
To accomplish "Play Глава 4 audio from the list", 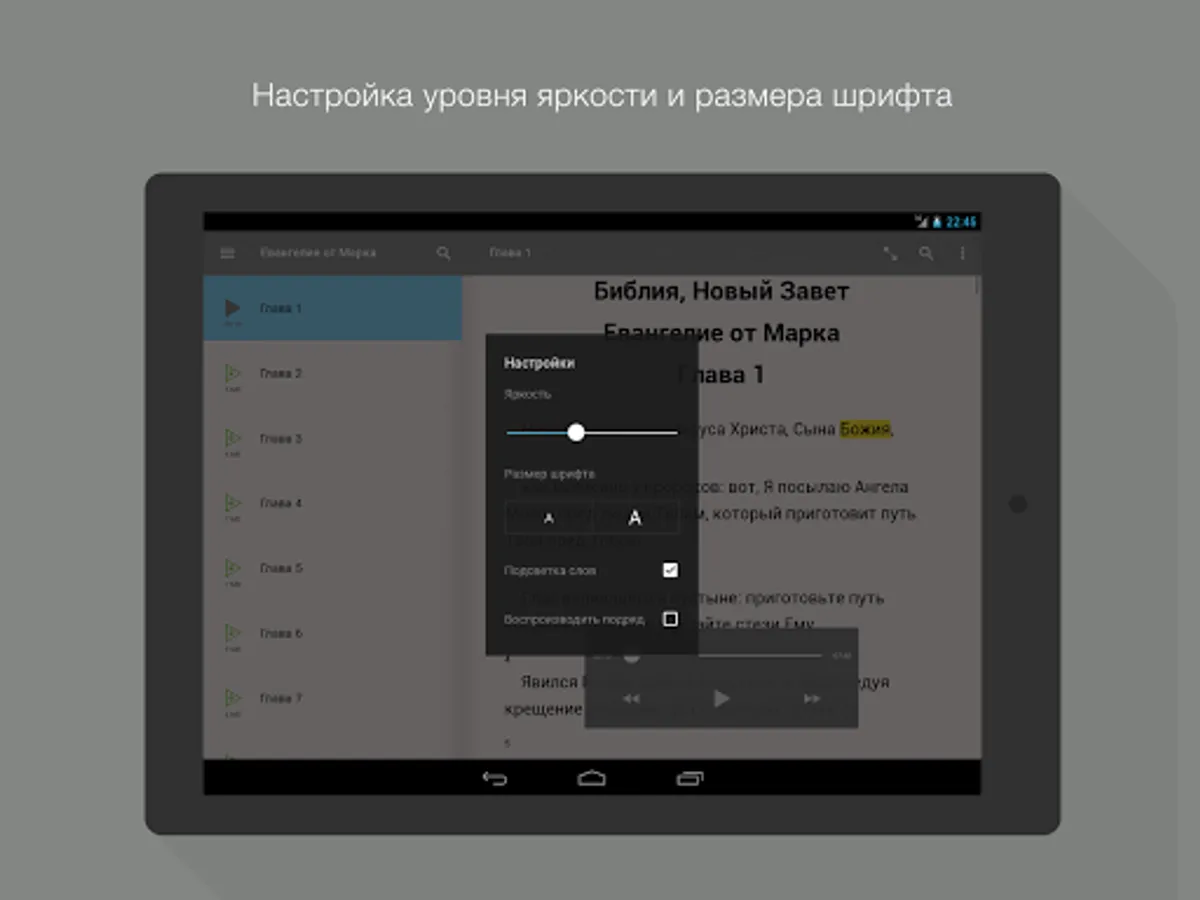I will [x=232, y=504].
